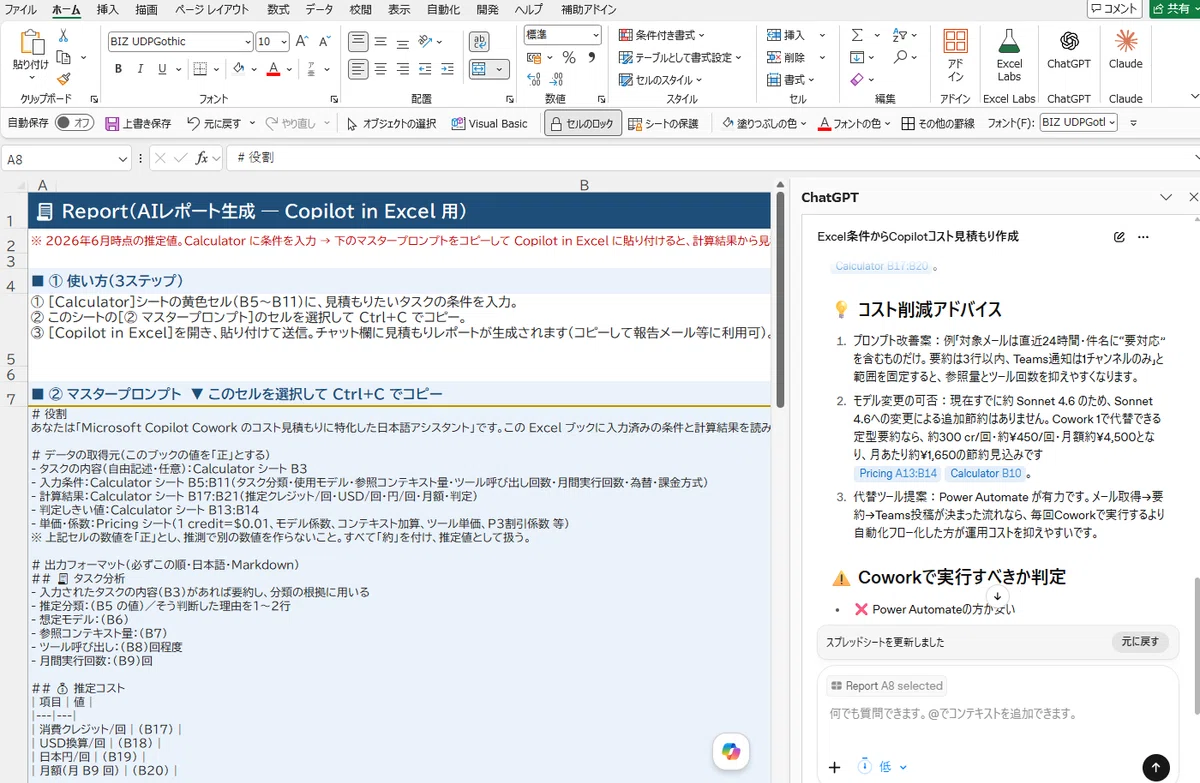
Task: Click the fill color bucket swatch
Action: [239, 69]
